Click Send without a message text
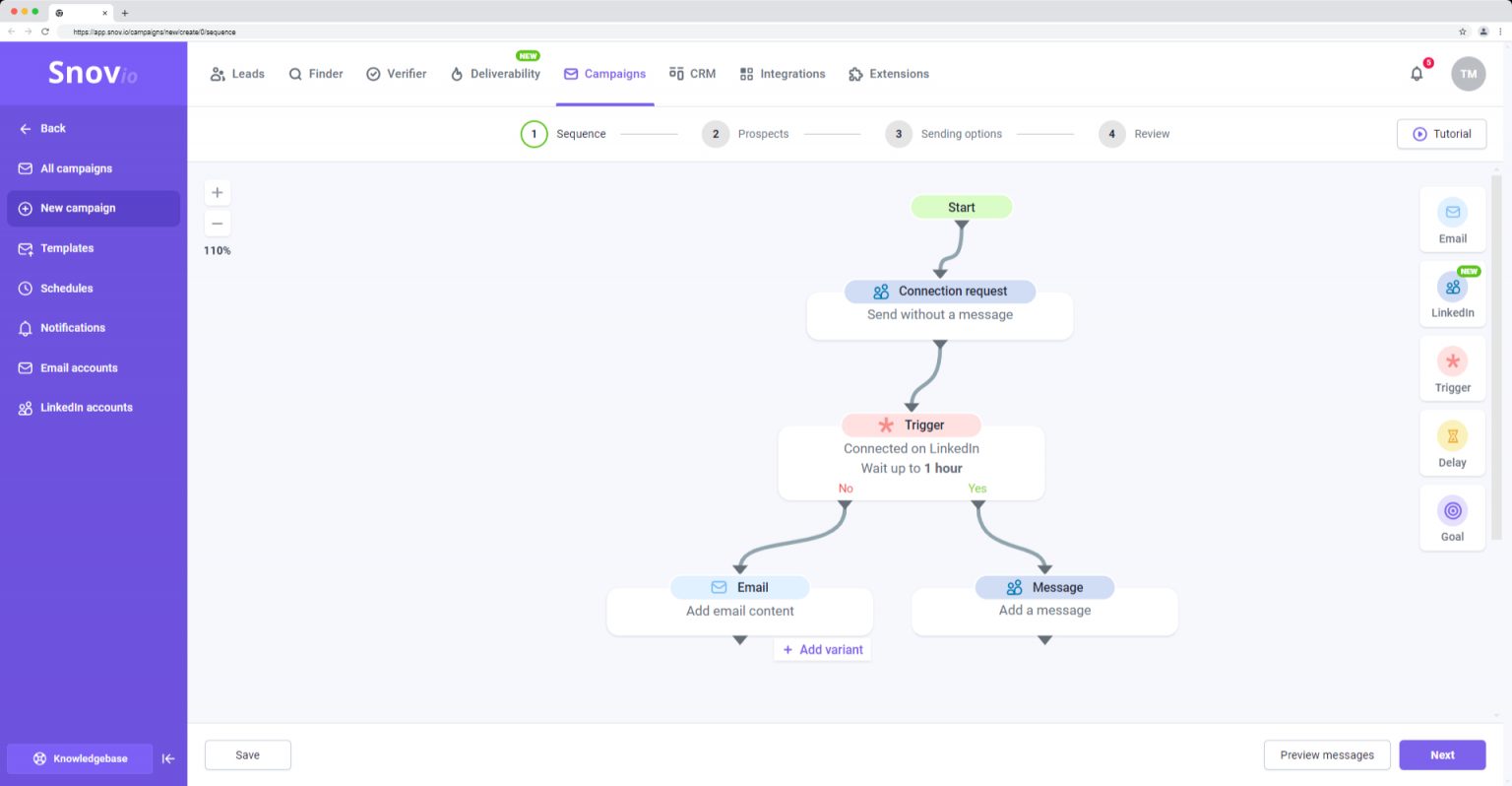 [x=940, y=315]
